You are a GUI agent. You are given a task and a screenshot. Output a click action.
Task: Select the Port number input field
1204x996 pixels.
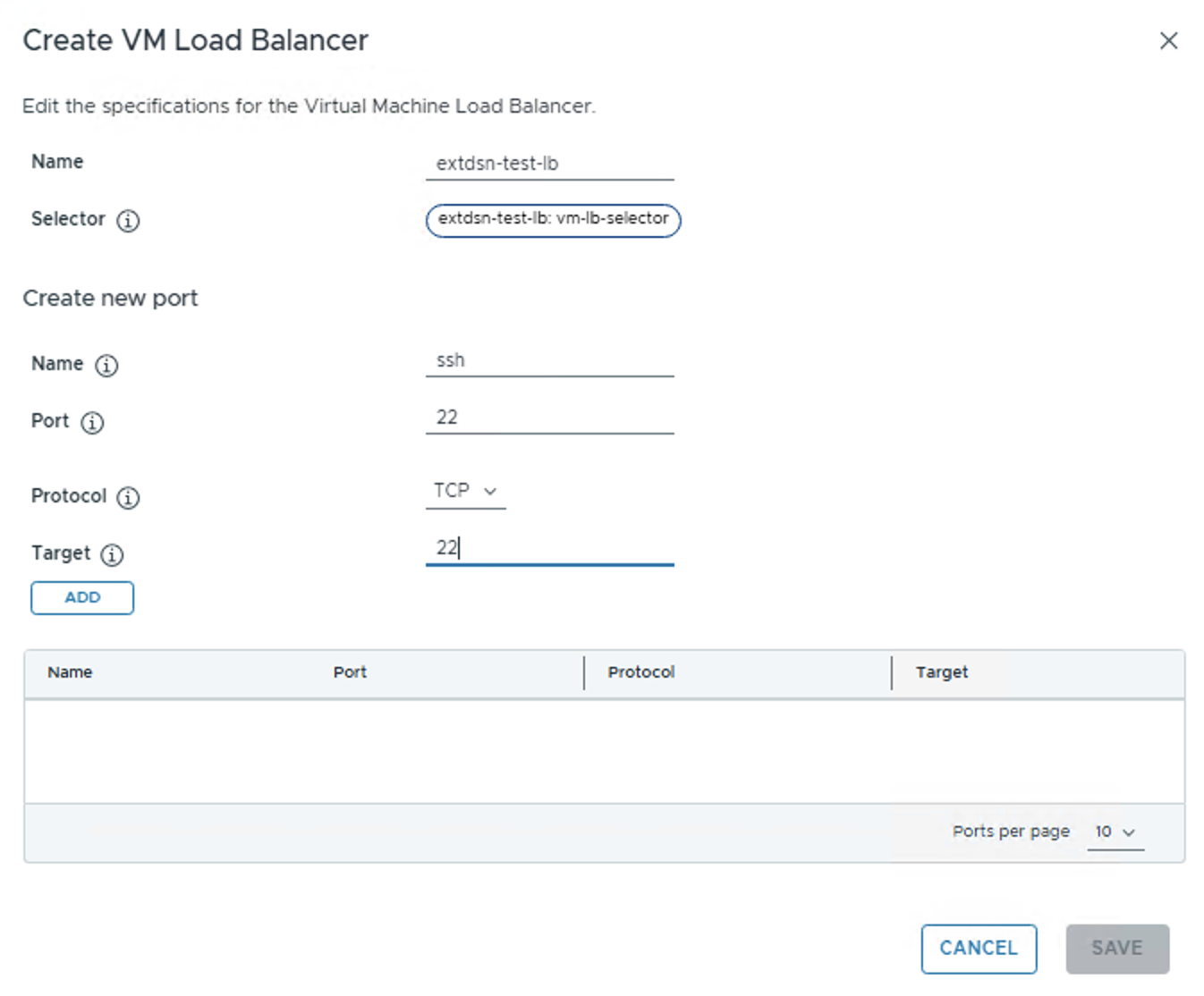coord(549,418)
